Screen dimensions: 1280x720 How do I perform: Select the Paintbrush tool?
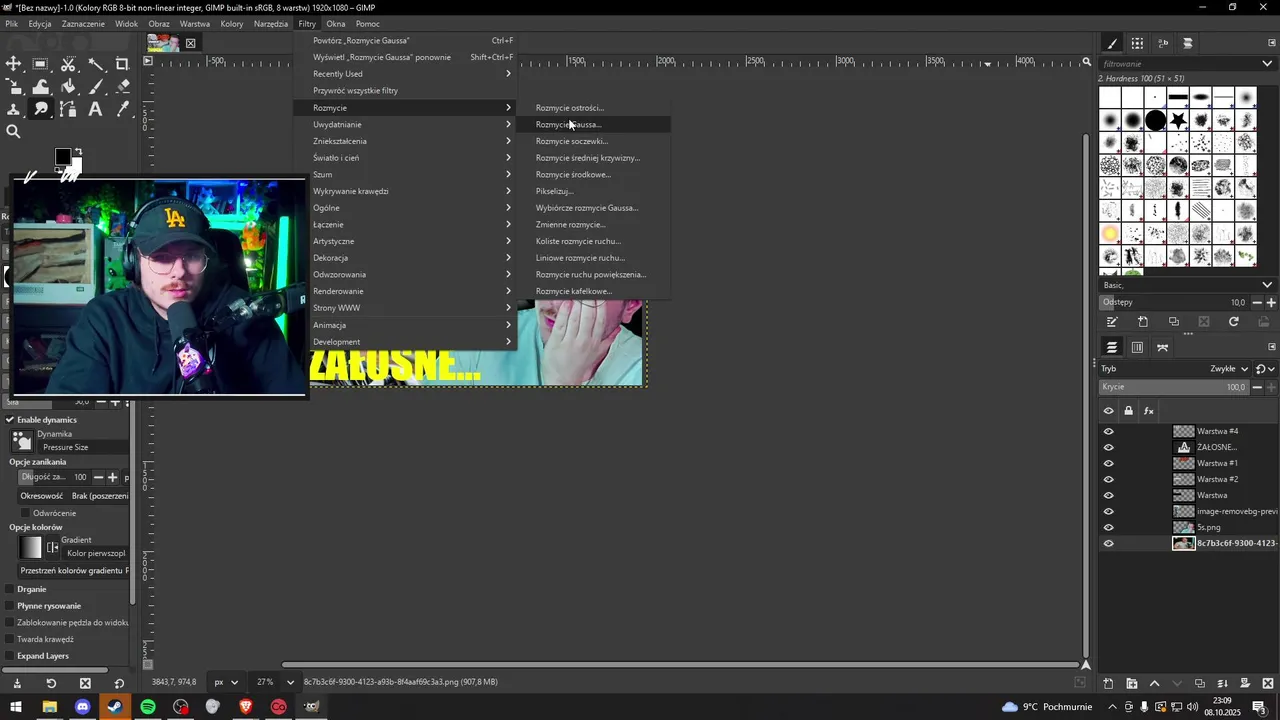95,87
